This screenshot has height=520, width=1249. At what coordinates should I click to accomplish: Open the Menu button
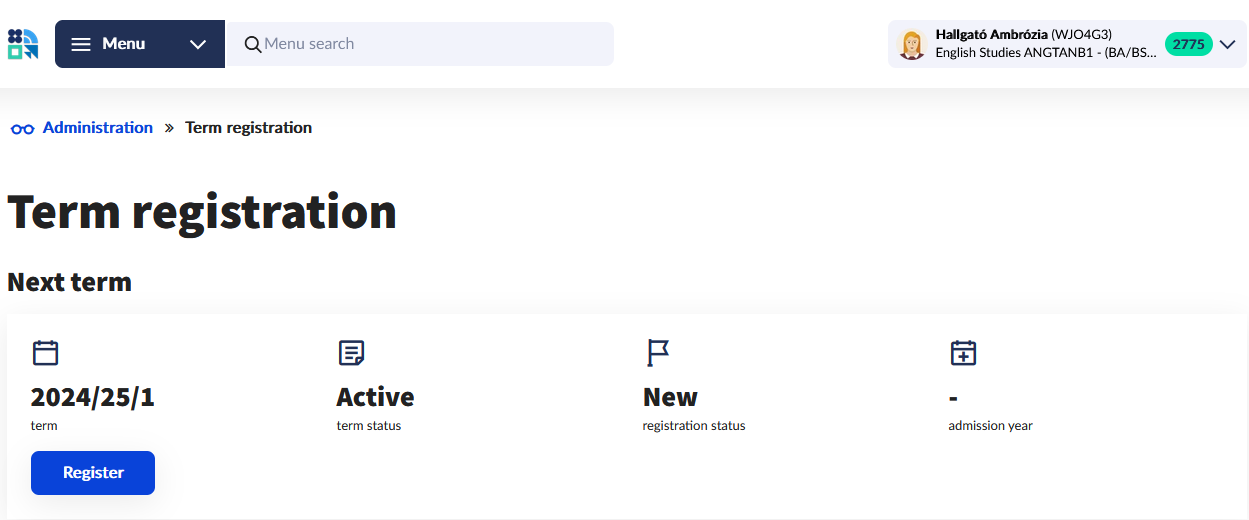(x=124, y=44)
